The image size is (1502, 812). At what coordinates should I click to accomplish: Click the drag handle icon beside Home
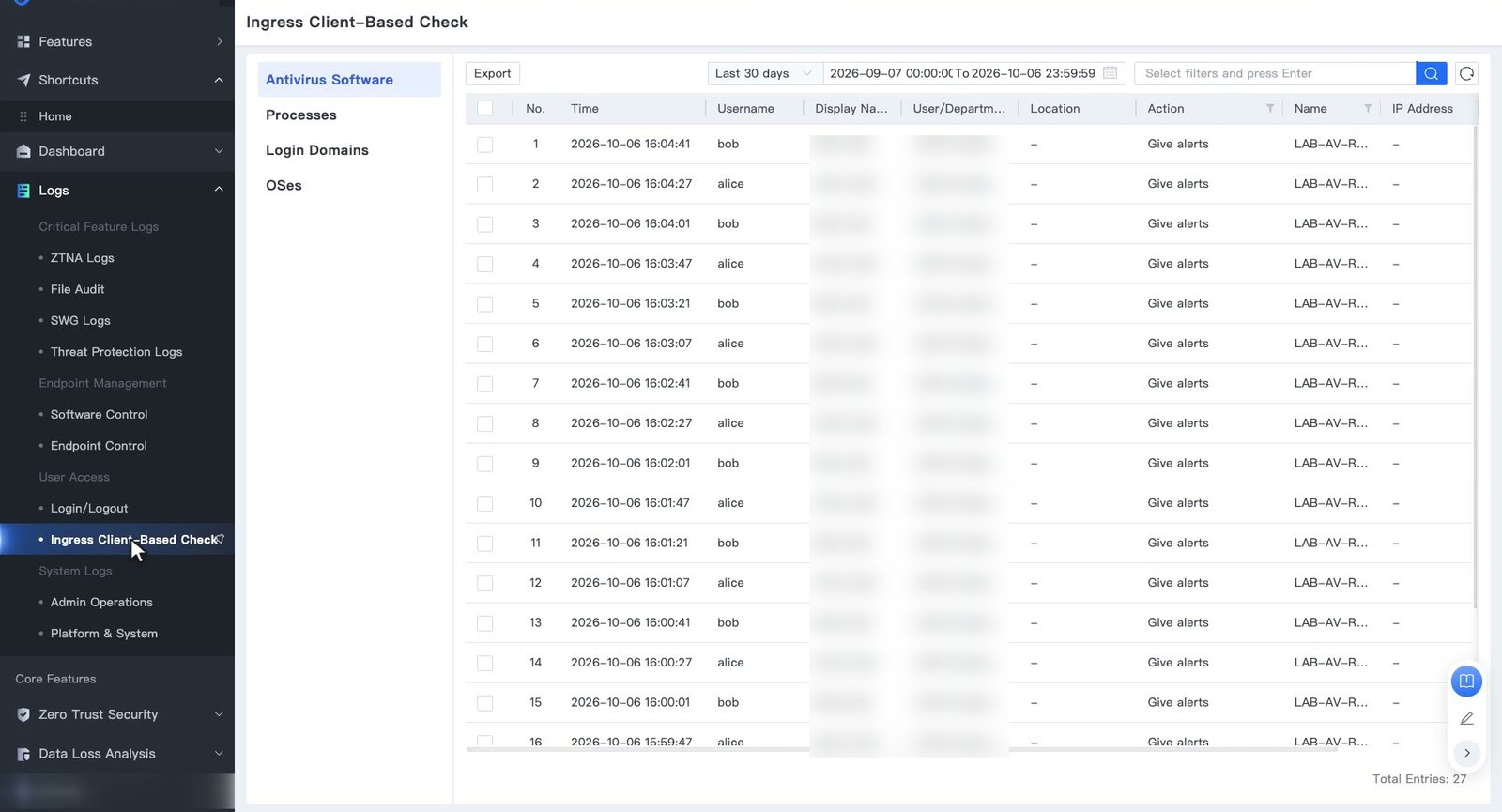[x=23, y=116]
